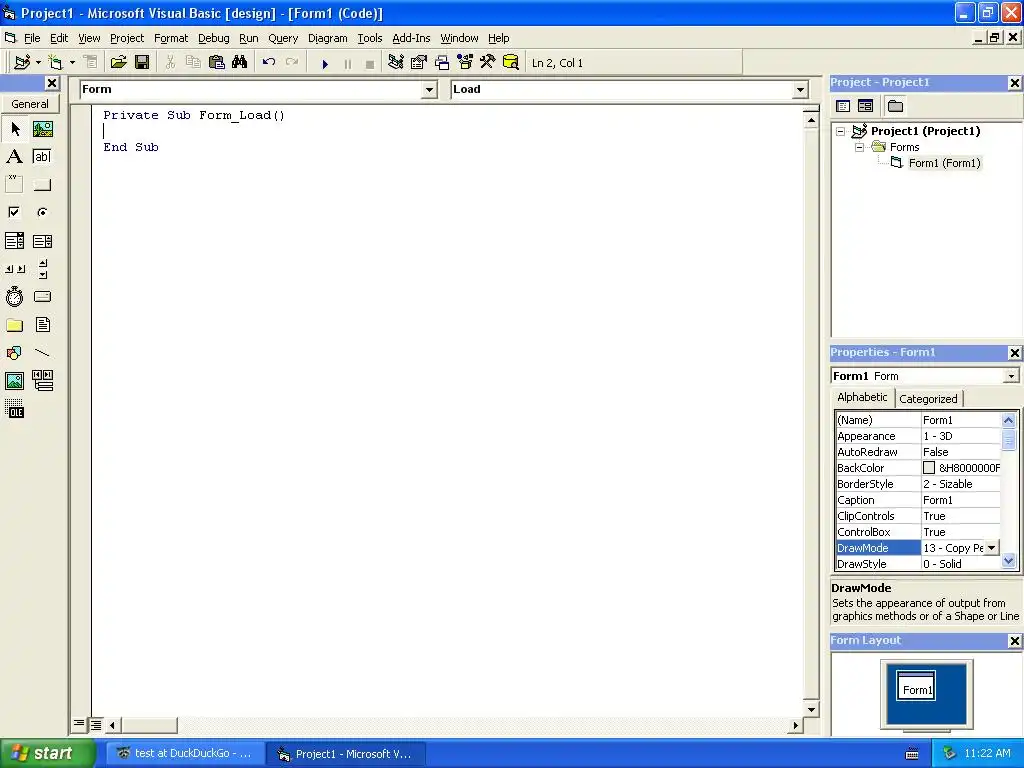Select the Frame control tool
The height and width of the screenshot is (768, 1024).
point(15,185)
